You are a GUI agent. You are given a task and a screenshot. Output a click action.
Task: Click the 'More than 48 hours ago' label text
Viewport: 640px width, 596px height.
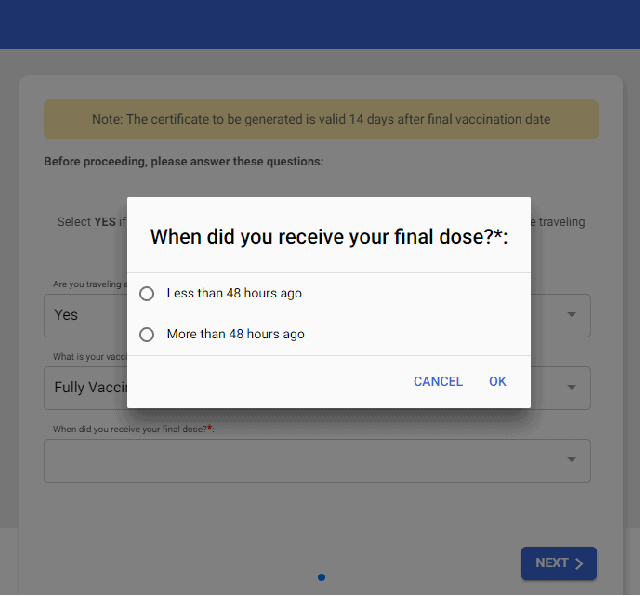tap(236, 334)
